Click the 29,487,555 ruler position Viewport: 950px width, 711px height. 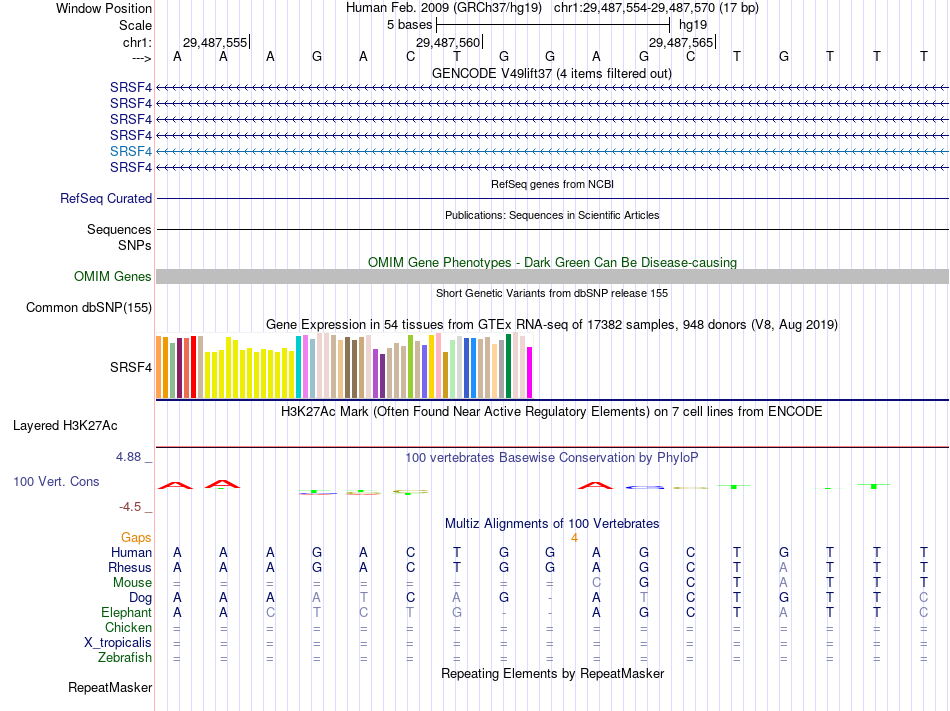215,42
